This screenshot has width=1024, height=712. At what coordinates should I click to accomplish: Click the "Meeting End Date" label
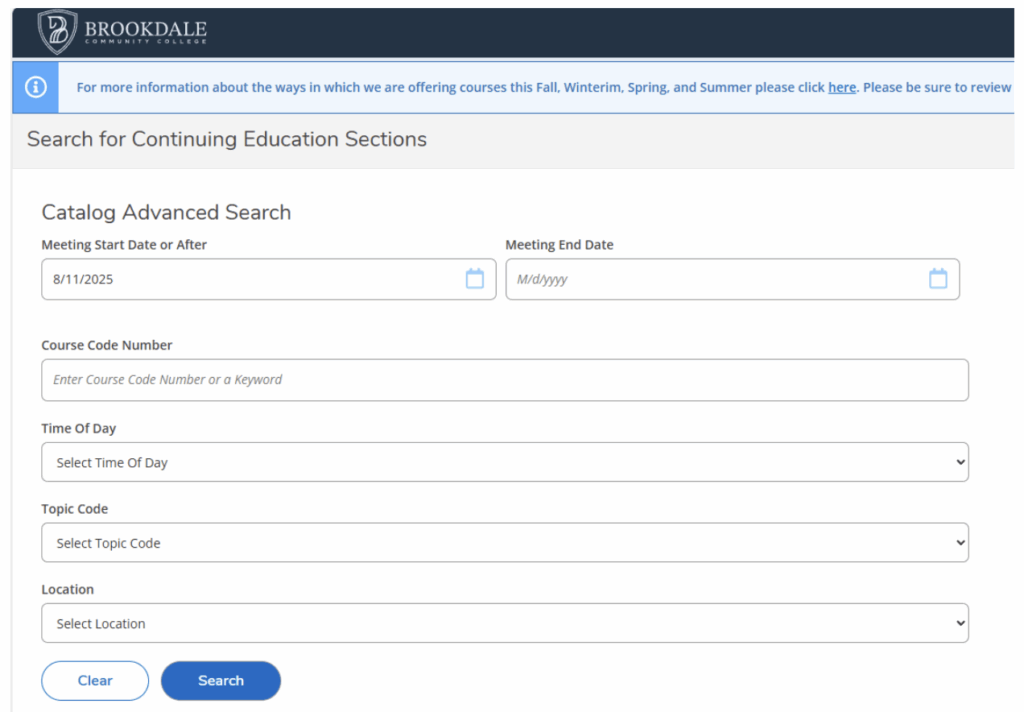tap(559, 245)
